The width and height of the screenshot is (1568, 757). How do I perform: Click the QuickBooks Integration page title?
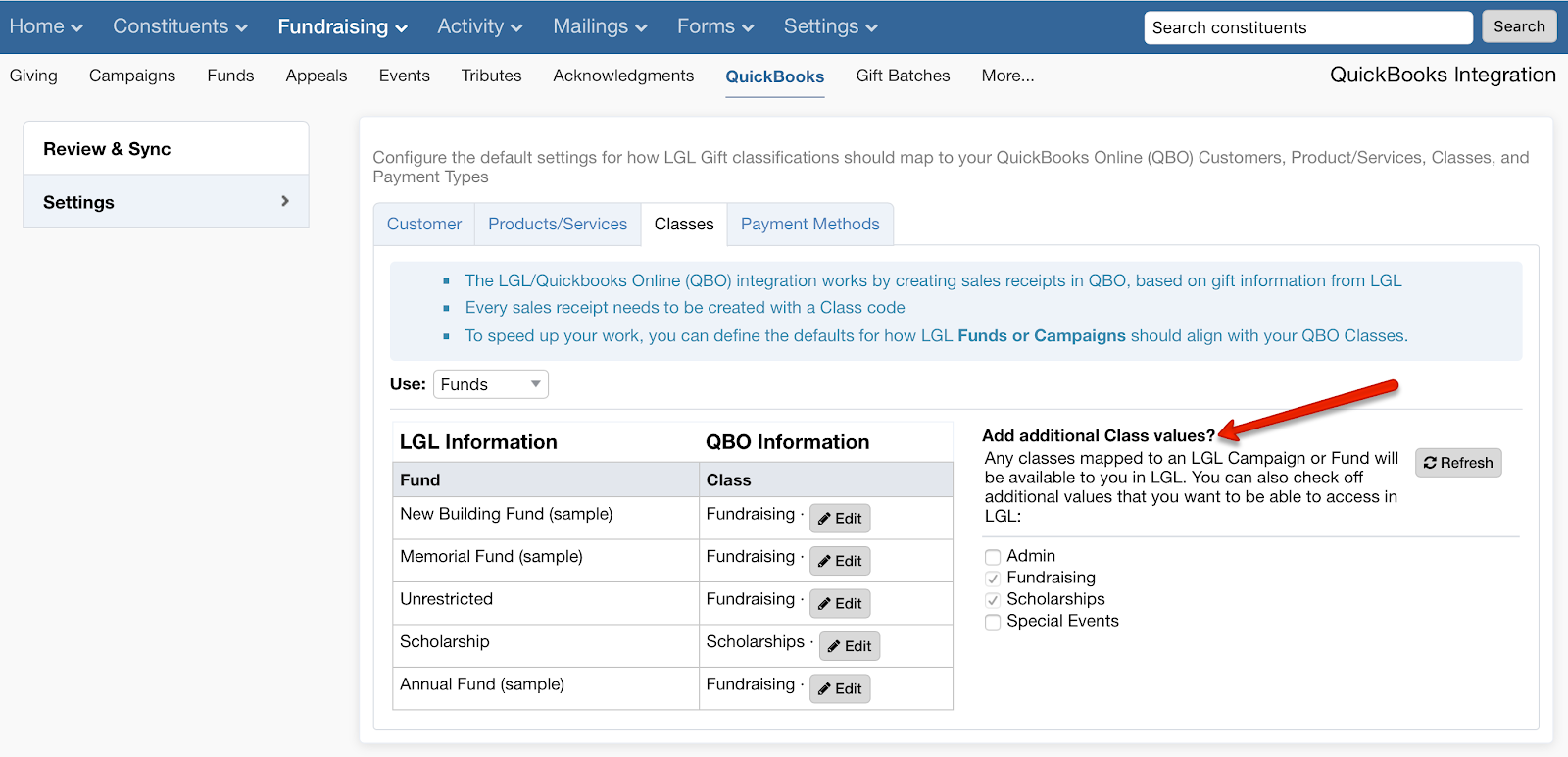click(x=1443, y=75)
